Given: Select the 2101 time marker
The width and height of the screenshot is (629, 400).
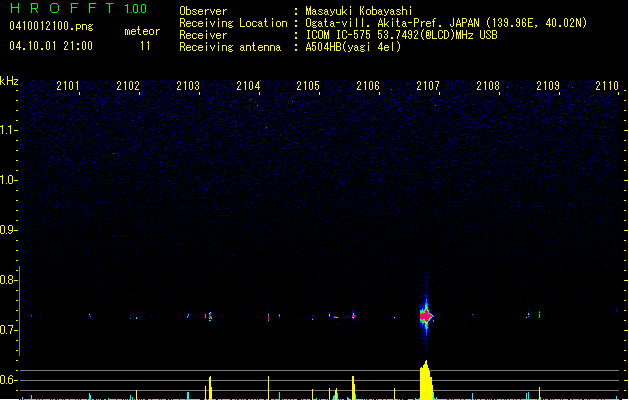Looking at the screenshot, I should pyautogui.click(x=68, y=86).
